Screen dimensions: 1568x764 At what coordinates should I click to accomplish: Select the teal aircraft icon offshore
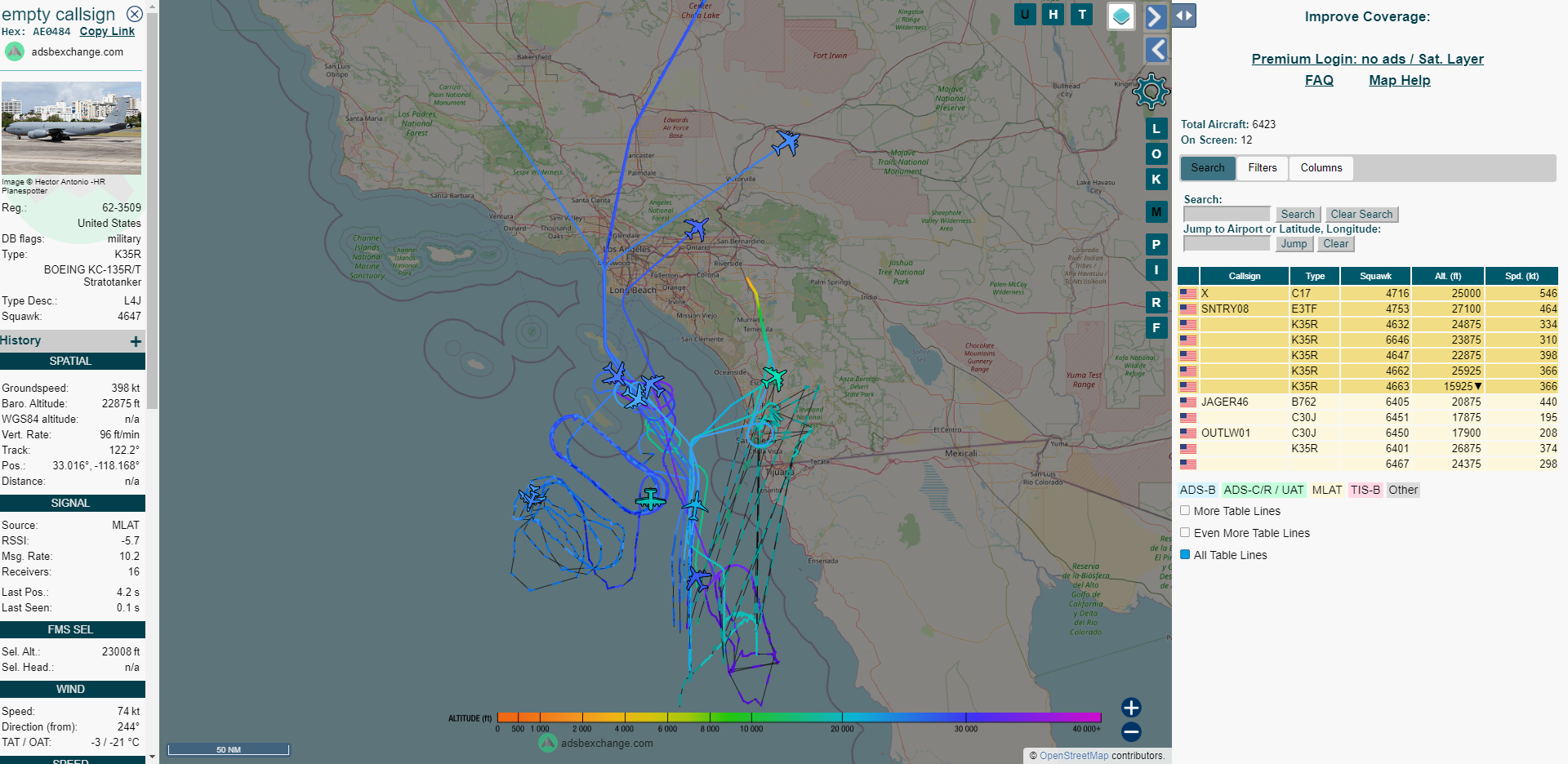point(651,499)
